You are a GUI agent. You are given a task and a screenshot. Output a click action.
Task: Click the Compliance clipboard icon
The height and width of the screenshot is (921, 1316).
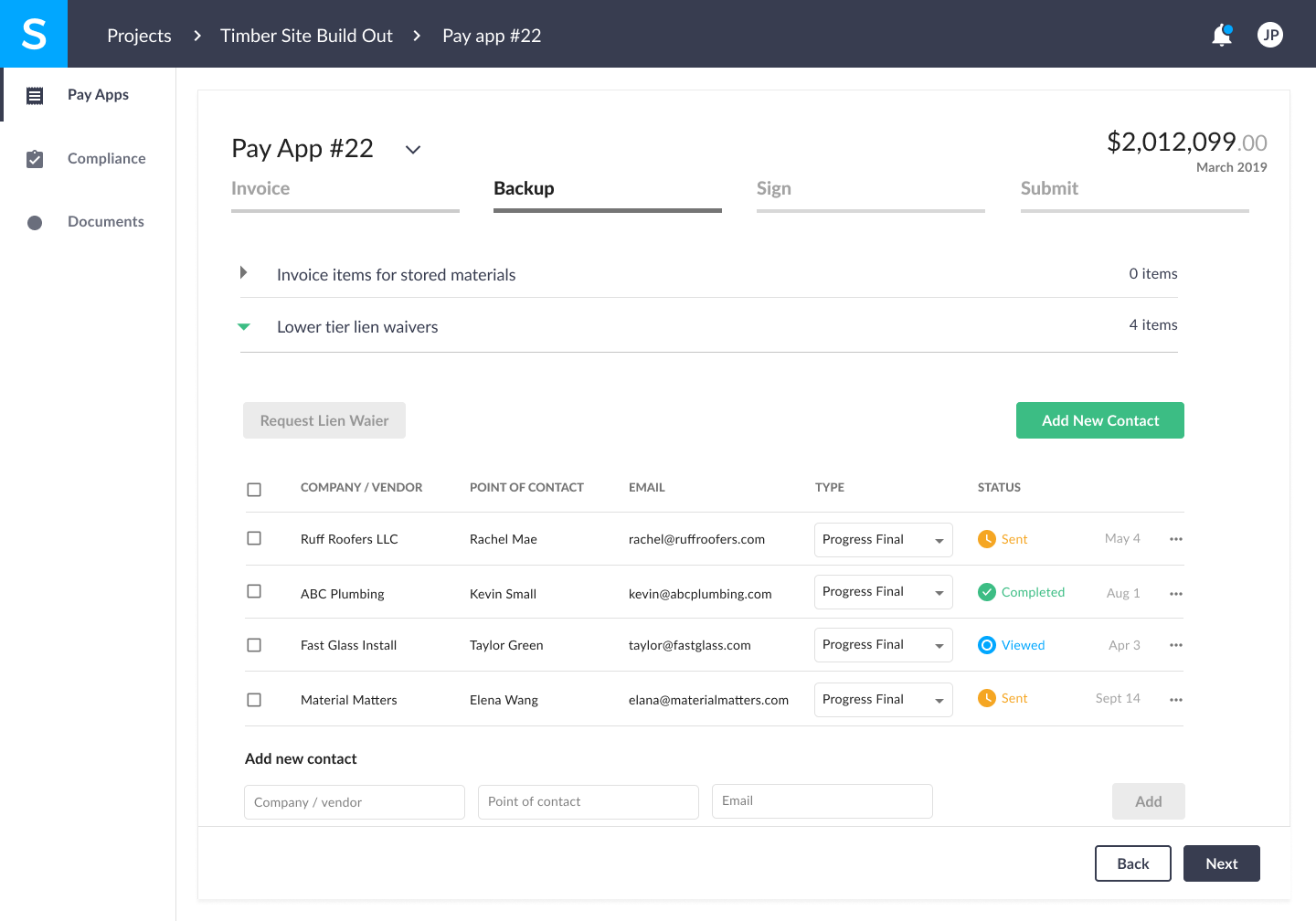pos(35,159)
